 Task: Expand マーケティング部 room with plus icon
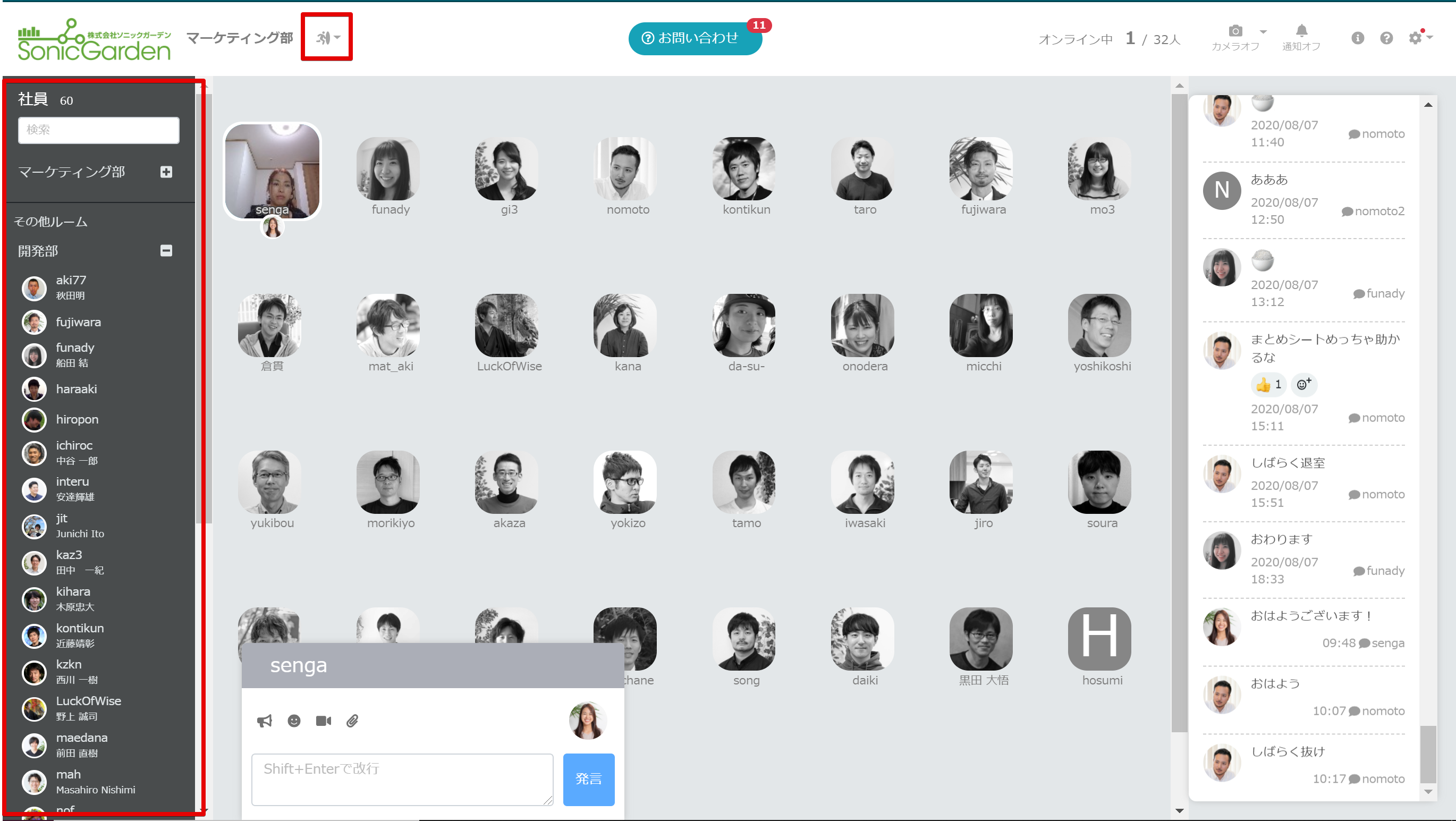166,172
